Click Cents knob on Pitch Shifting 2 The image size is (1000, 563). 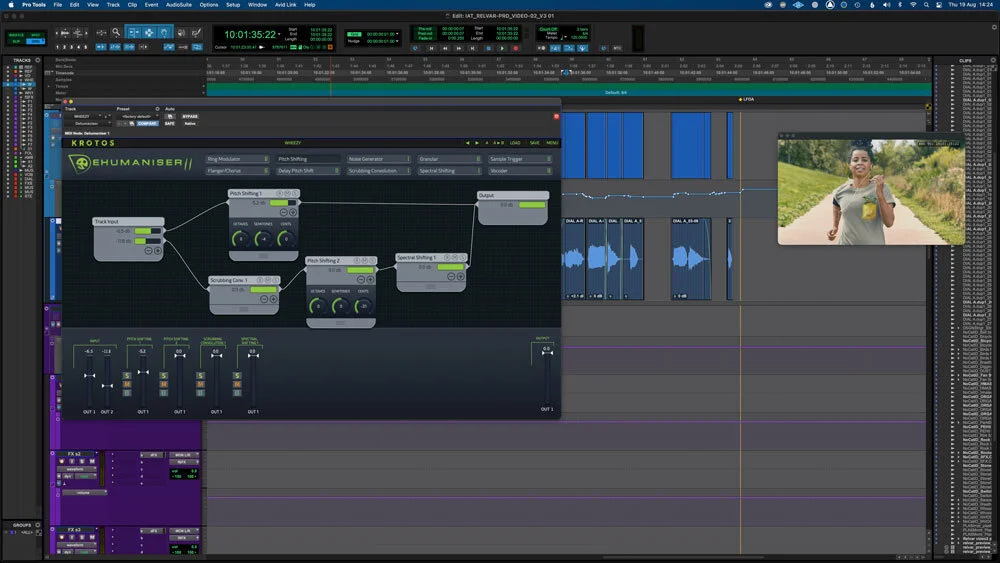[362, 306]
